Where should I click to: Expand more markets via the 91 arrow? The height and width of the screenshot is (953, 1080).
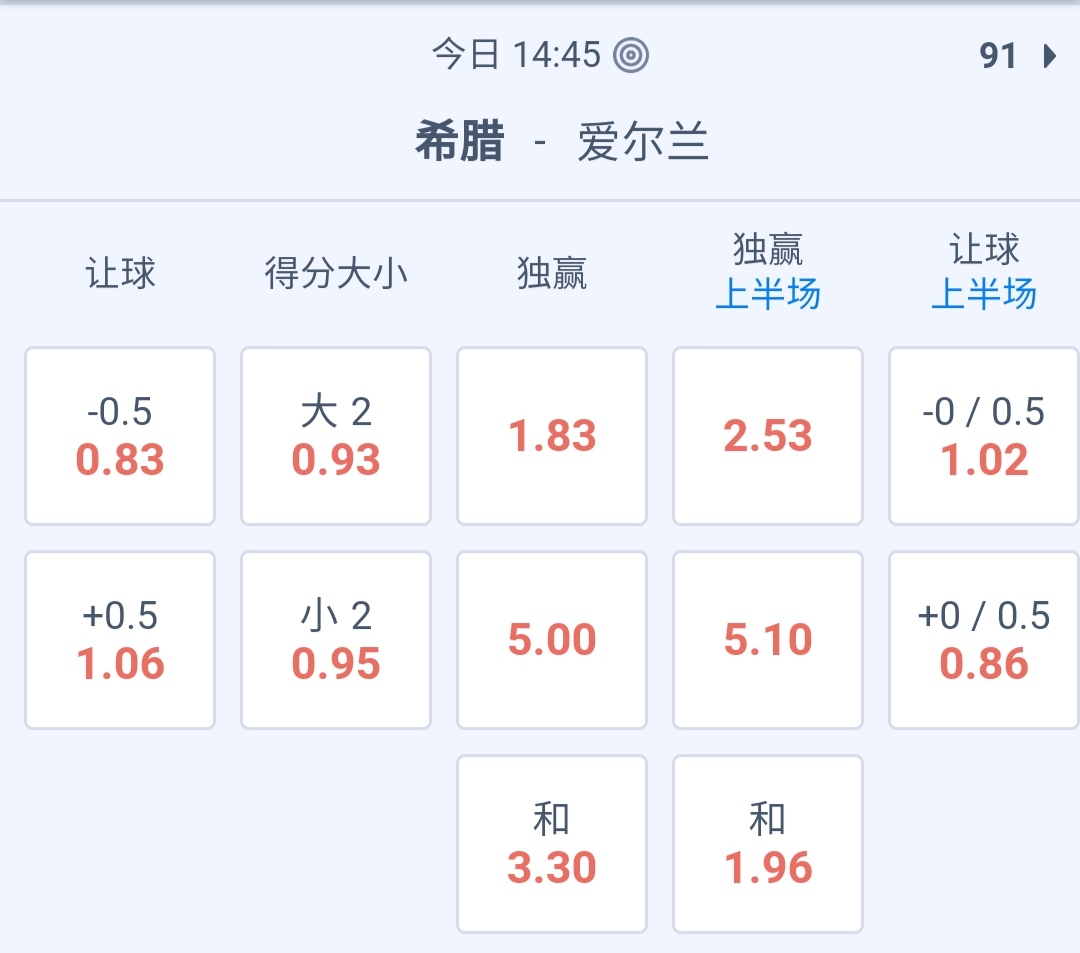tap(1018, 56)
